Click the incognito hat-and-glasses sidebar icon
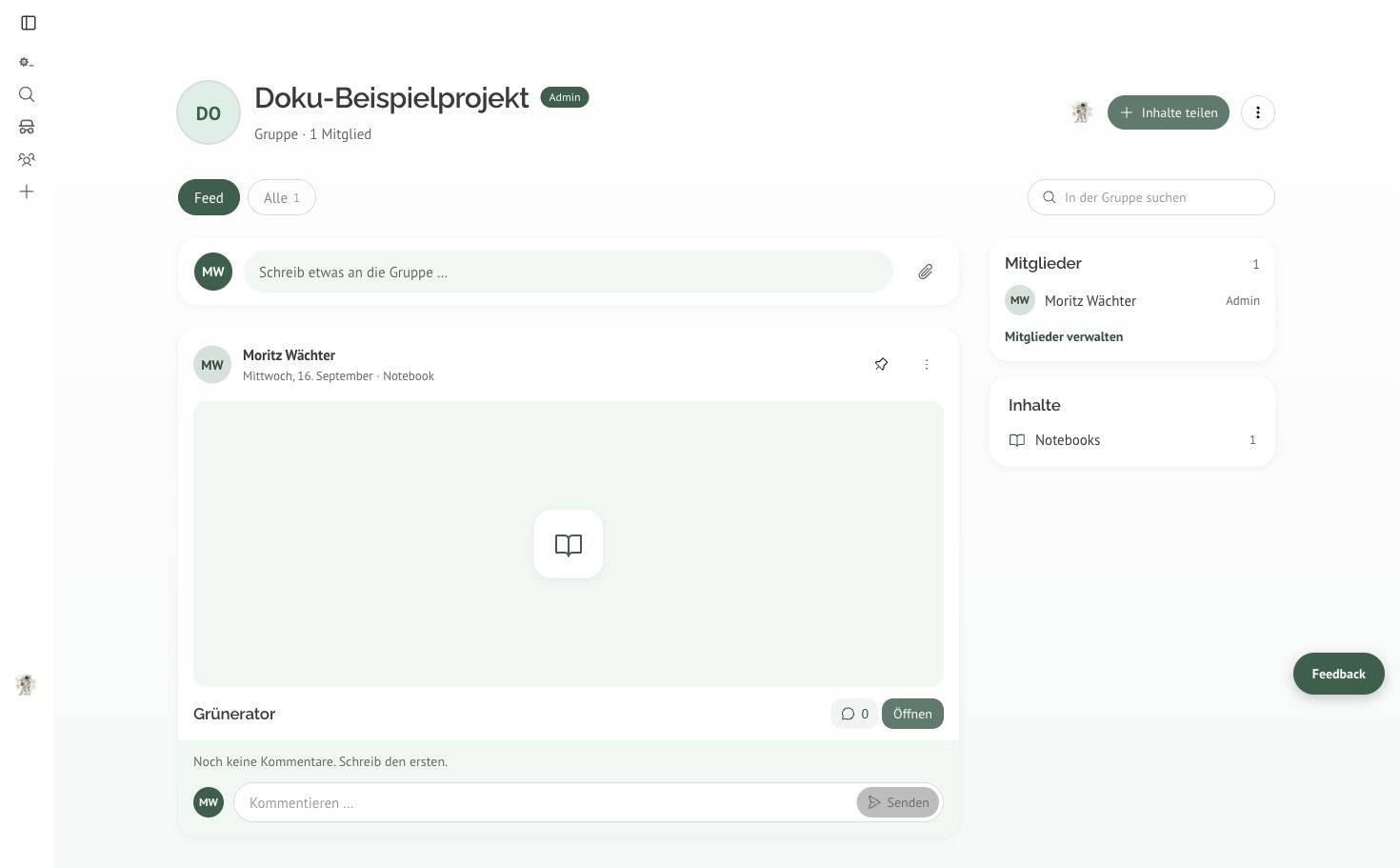Screen dimensions: 1400x868 point(27,127)
